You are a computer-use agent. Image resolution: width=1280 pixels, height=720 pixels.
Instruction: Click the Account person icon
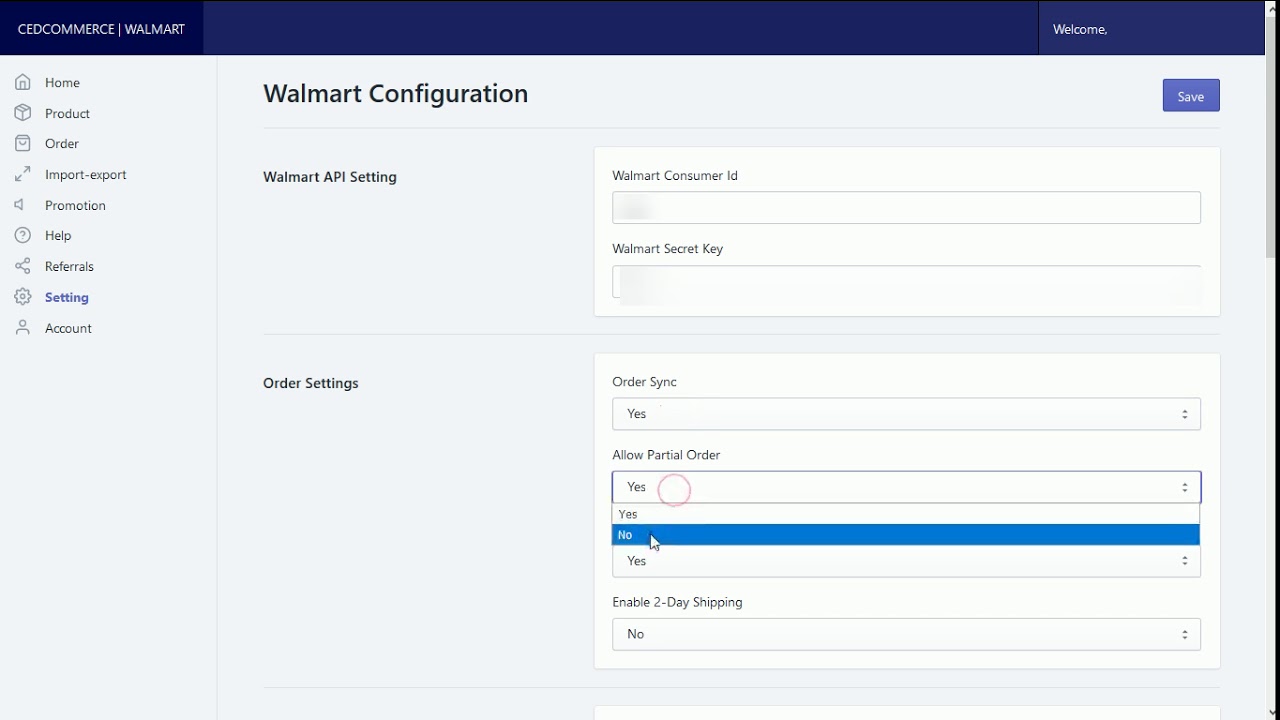(23, 328)
